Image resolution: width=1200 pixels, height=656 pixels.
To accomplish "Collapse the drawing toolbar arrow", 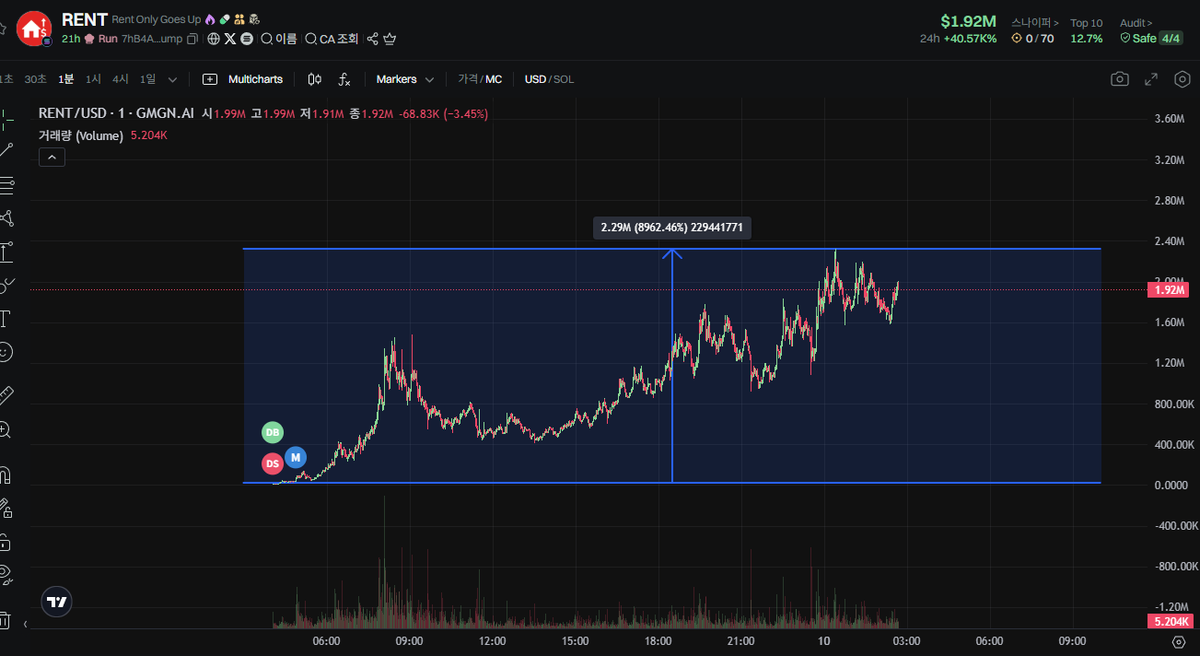I will click(x=25, y=624).
